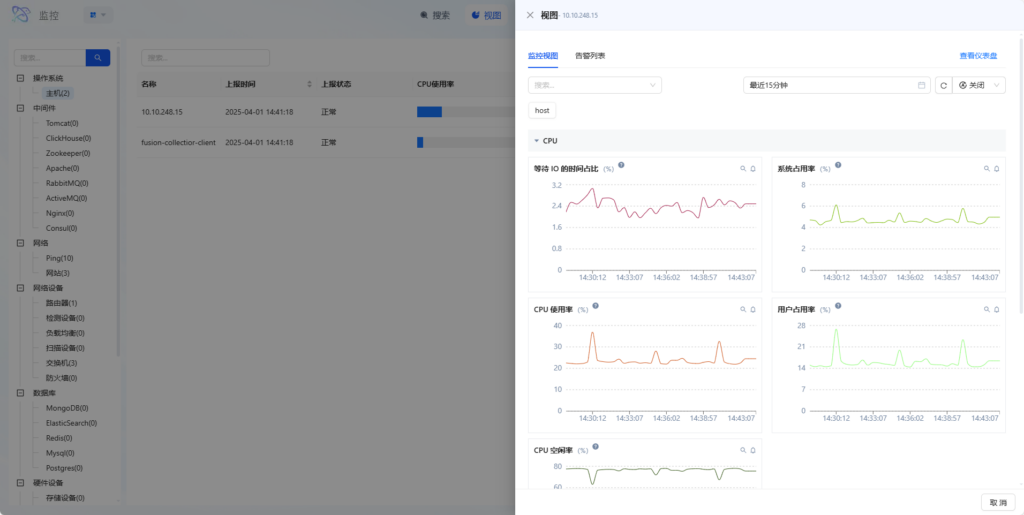Click CPU usage bar for fusion-collectior-client

[x=465, y=142]
